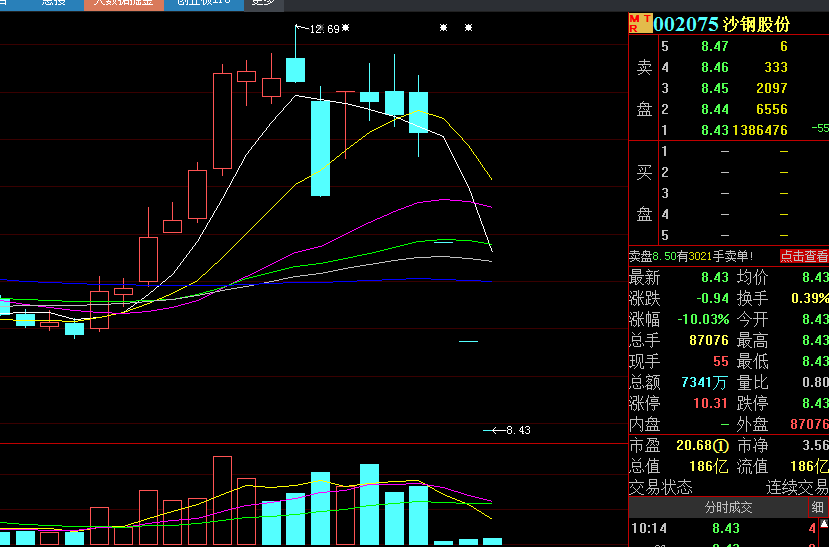The image size is (829, 547).
Task: Click the 8.43 low price label on chart
Action: (x=518, y=430)
